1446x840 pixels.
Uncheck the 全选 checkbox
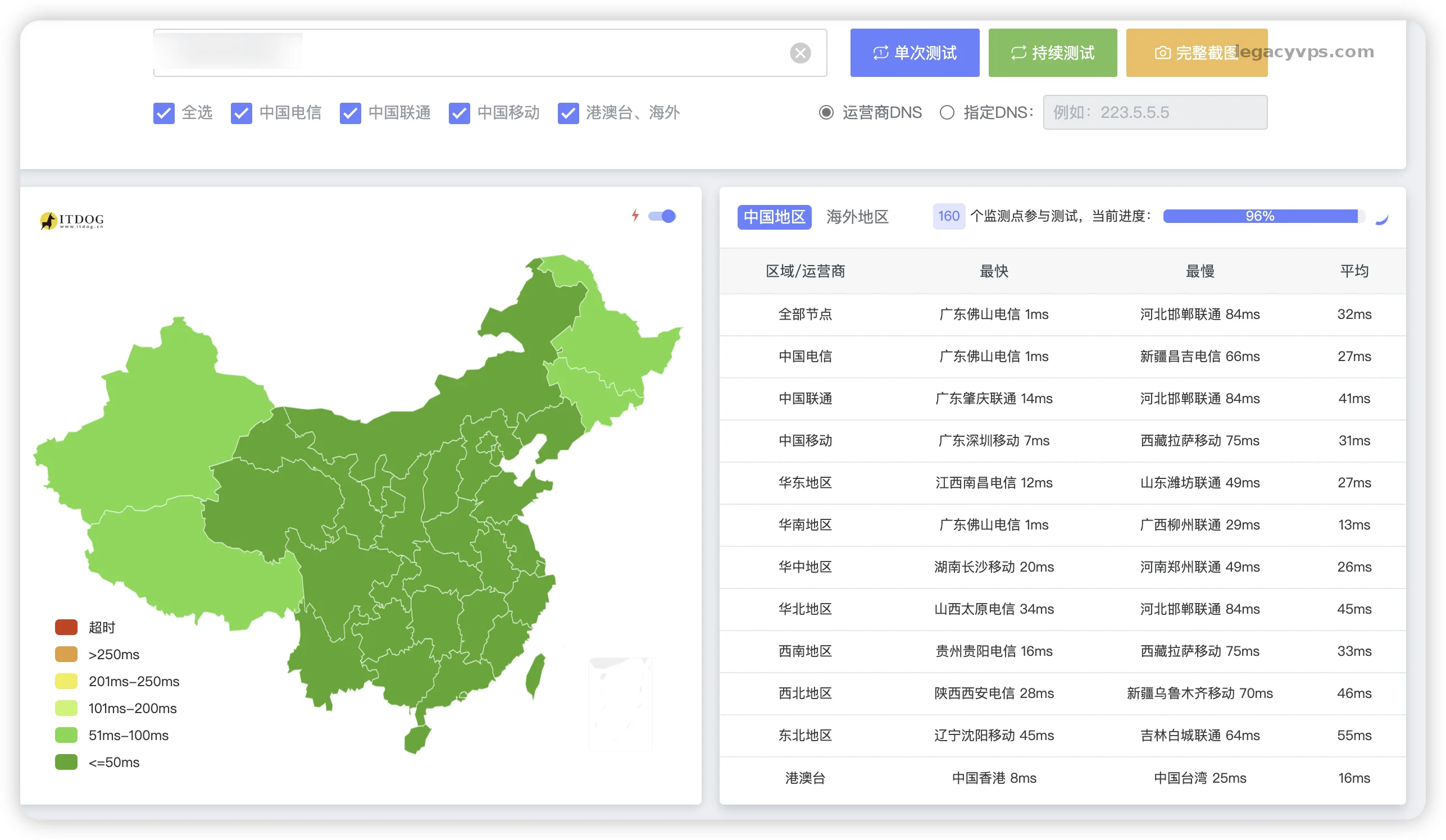coord(163,113)
